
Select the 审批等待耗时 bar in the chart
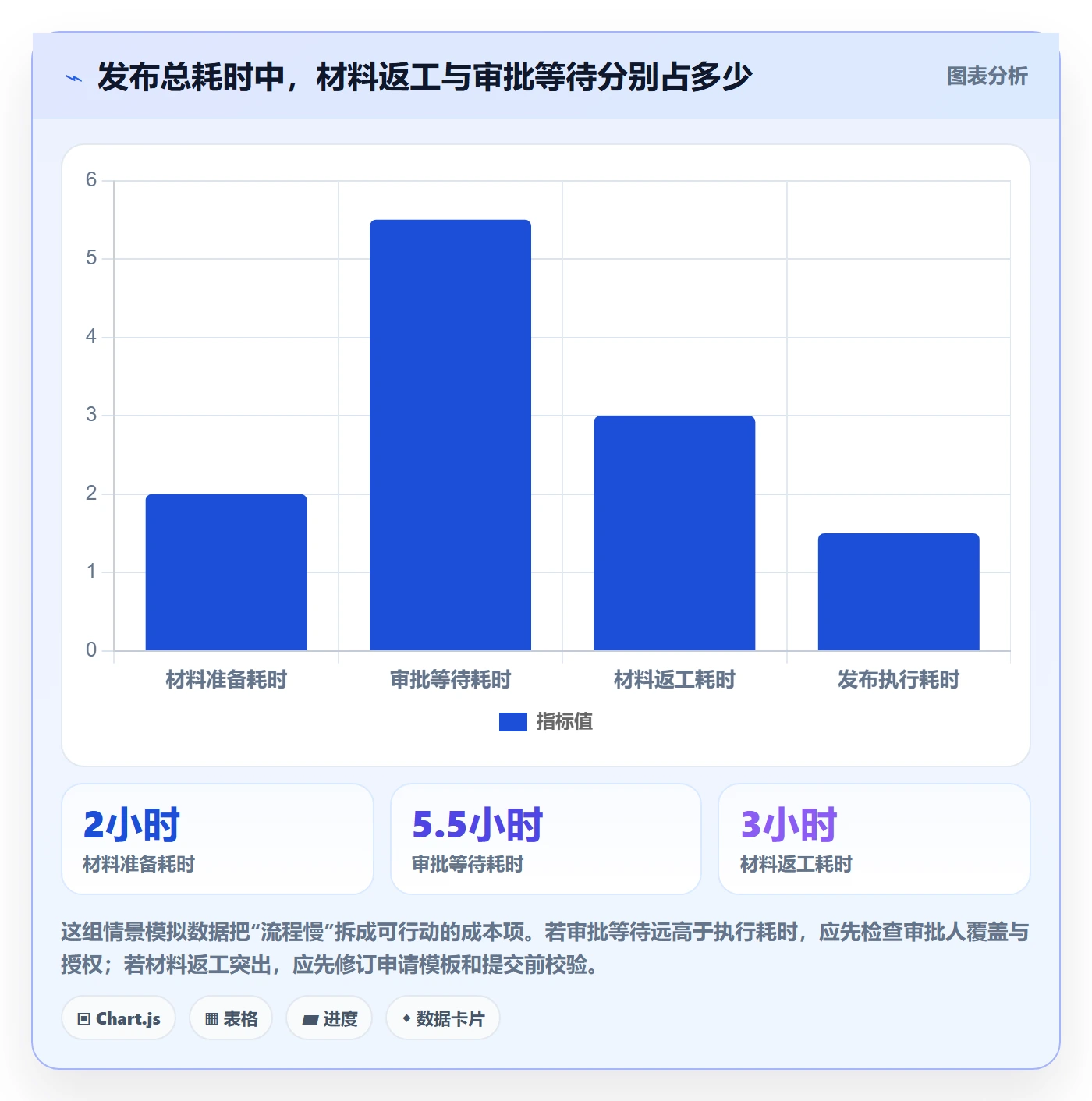tap(450, 435)
